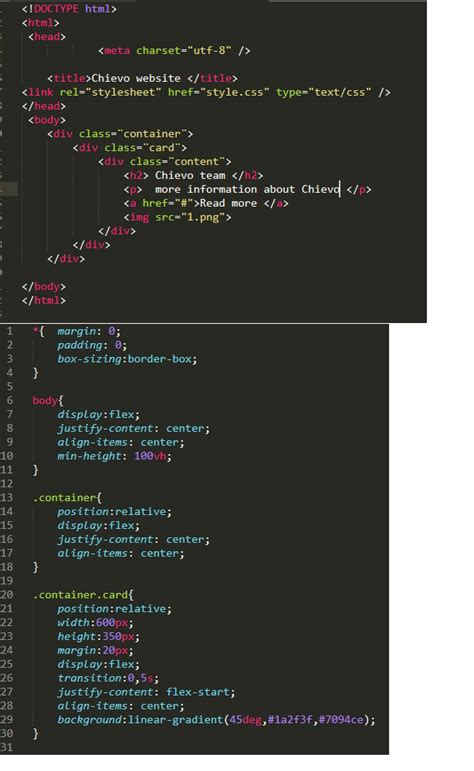Click the '#1a2f3f' color value
The width and height of the screenshot is (474, 771).
click(x=290, y=720)
